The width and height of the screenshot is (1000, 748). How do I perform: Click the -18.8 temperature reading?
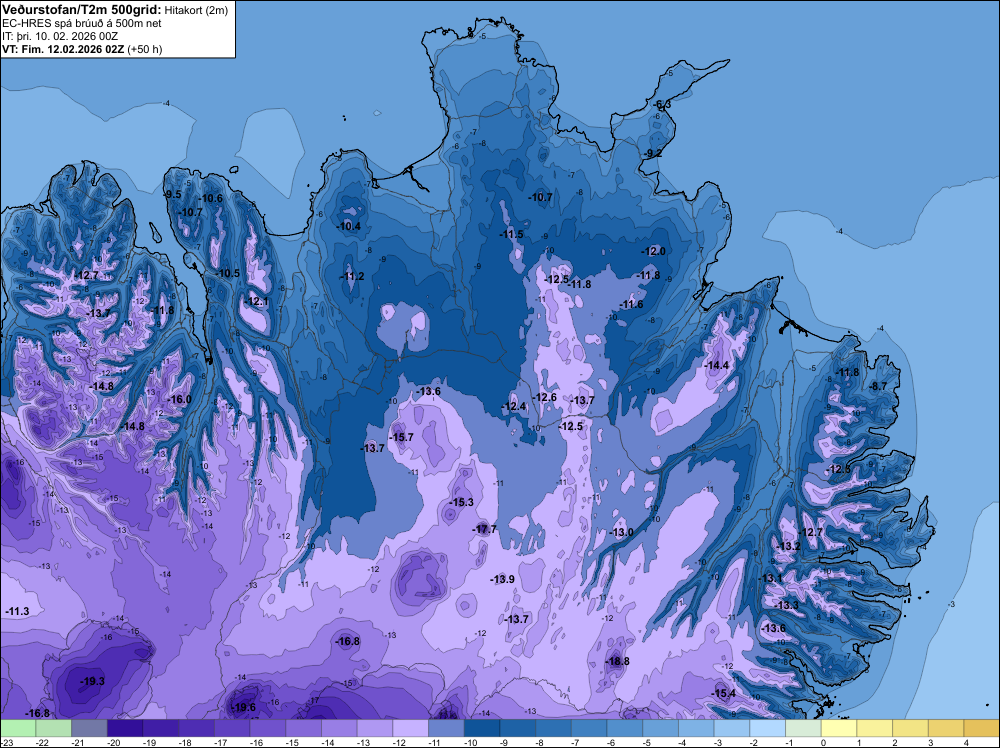[x=617, y=661]
